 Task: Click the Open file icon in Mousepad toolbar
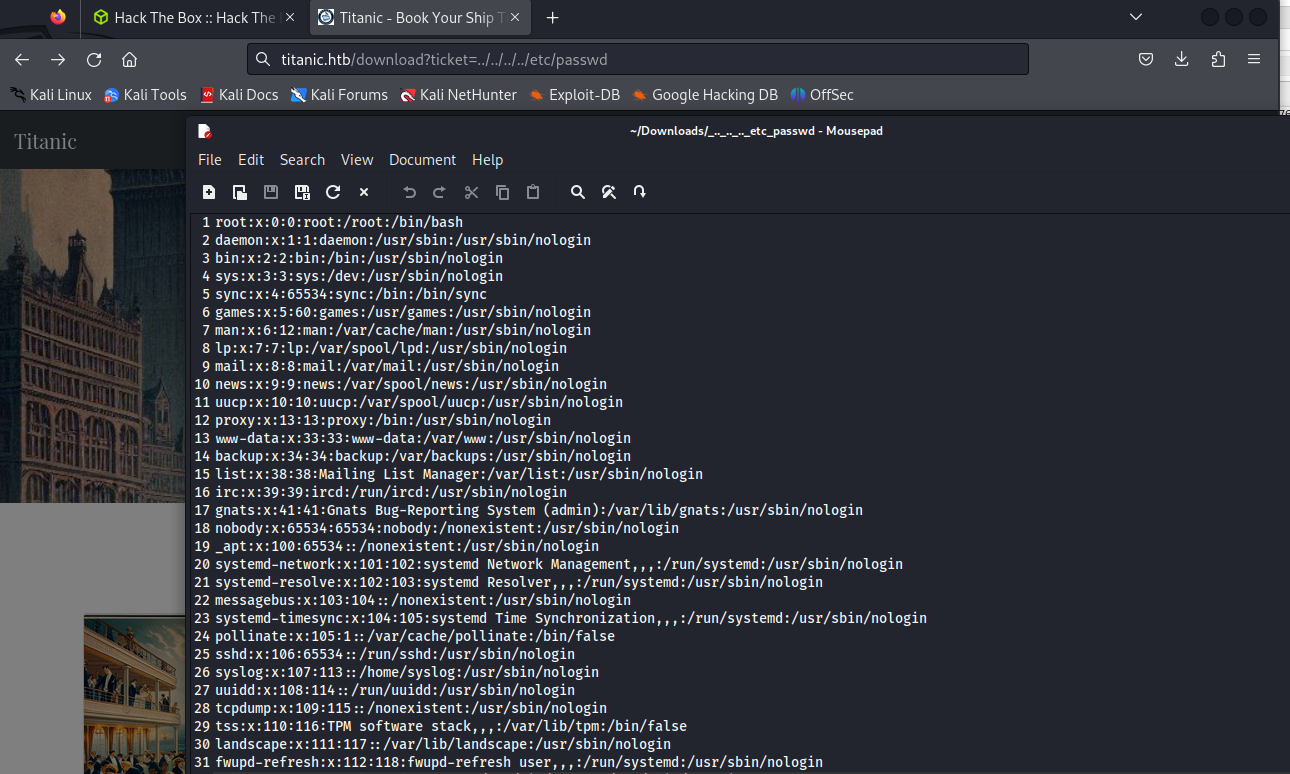[x=240, y=192]
